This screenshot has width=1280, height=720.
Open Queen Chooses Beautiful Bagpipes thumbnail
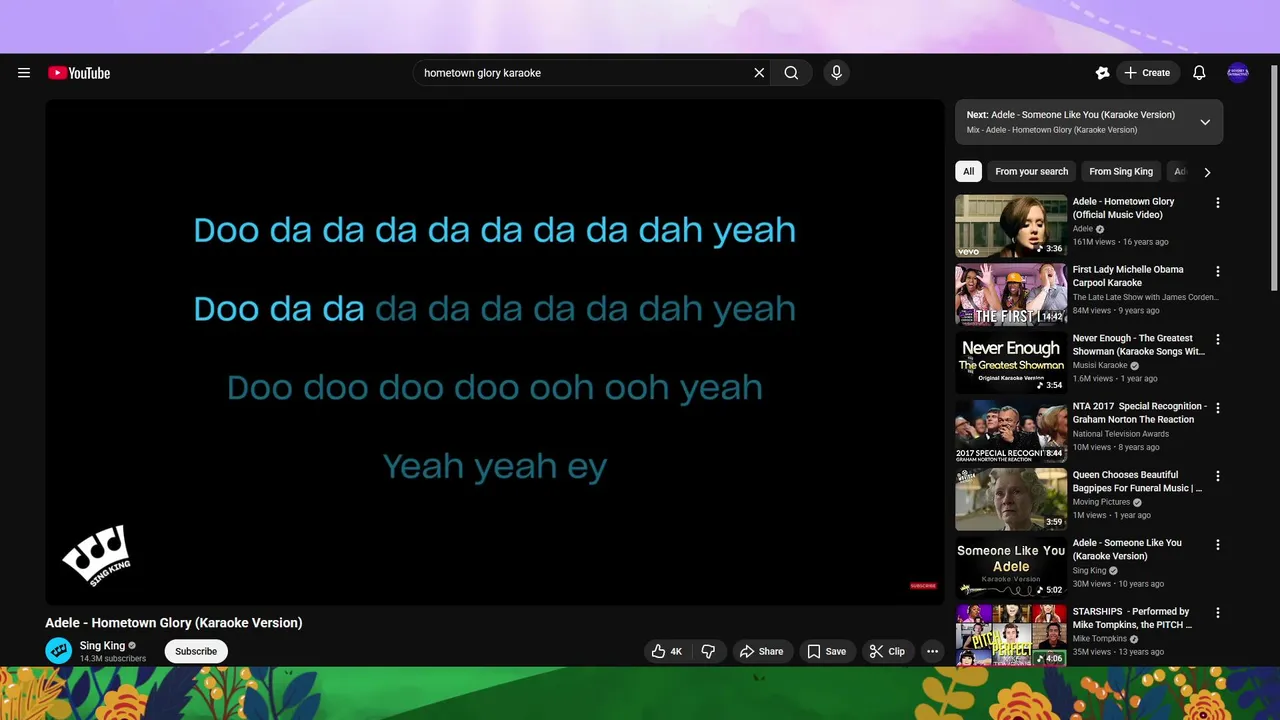coord(1010,499)
